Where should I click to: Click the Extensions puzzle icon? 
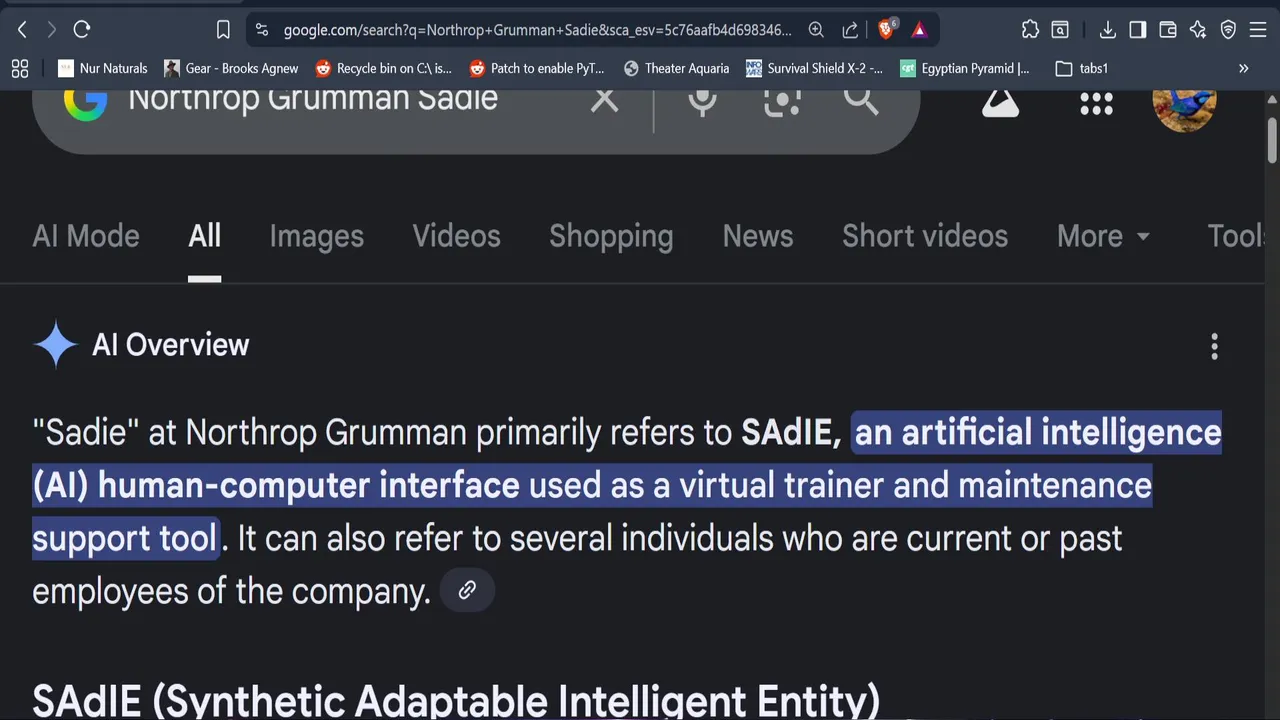tap(1030, 30)
